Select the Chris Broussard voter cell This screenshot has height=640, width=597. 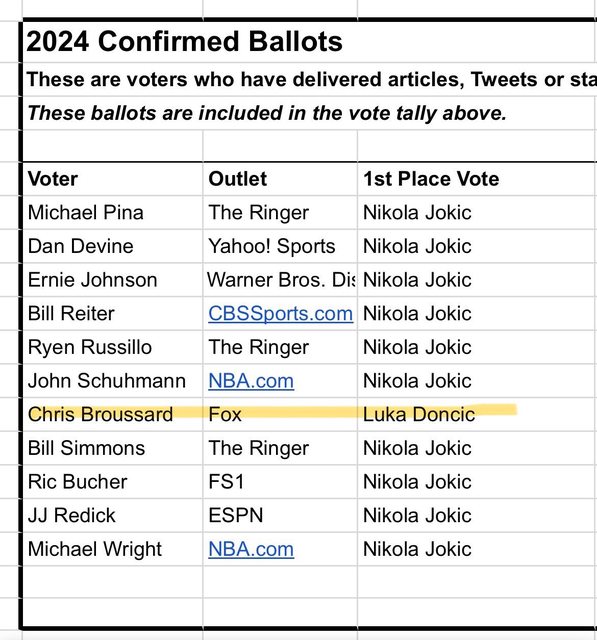click(x=113, y=414)
